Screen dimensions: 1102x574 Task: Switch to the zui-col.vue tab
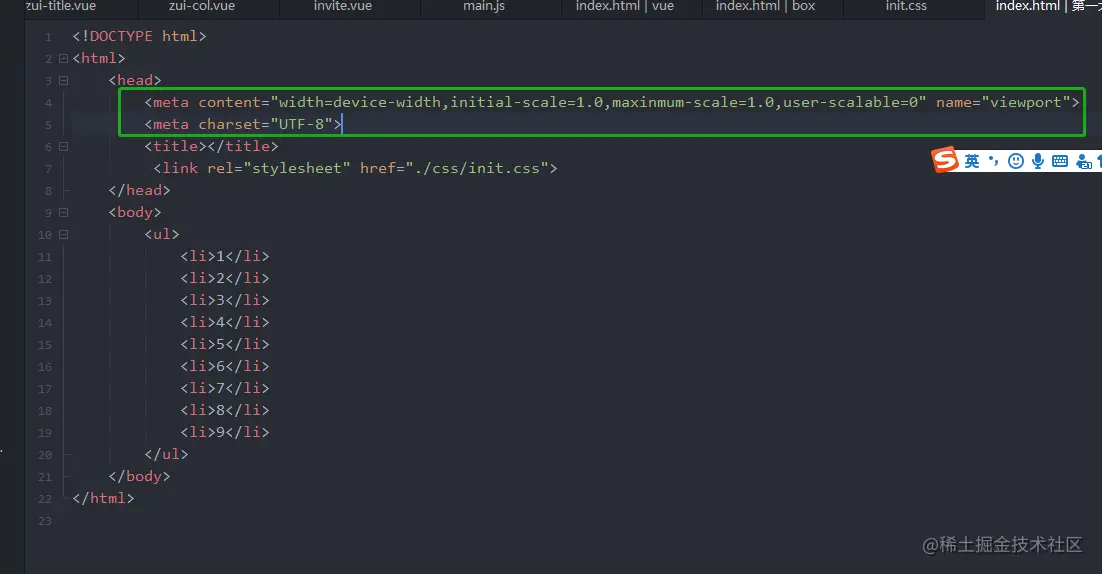pos(202,6)
